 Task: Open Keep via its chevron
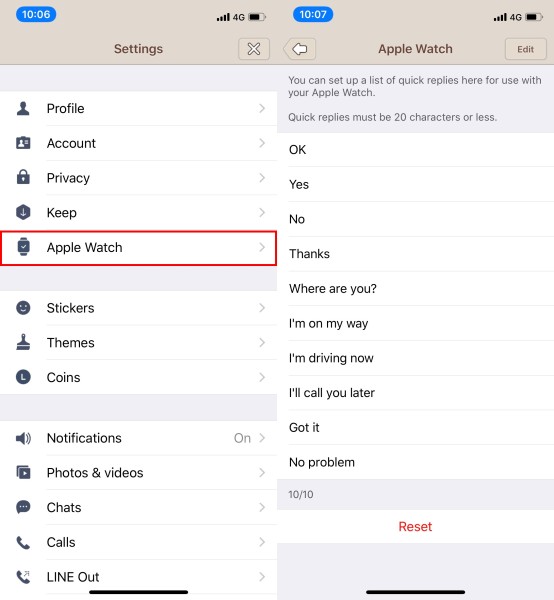pos(262,212)
